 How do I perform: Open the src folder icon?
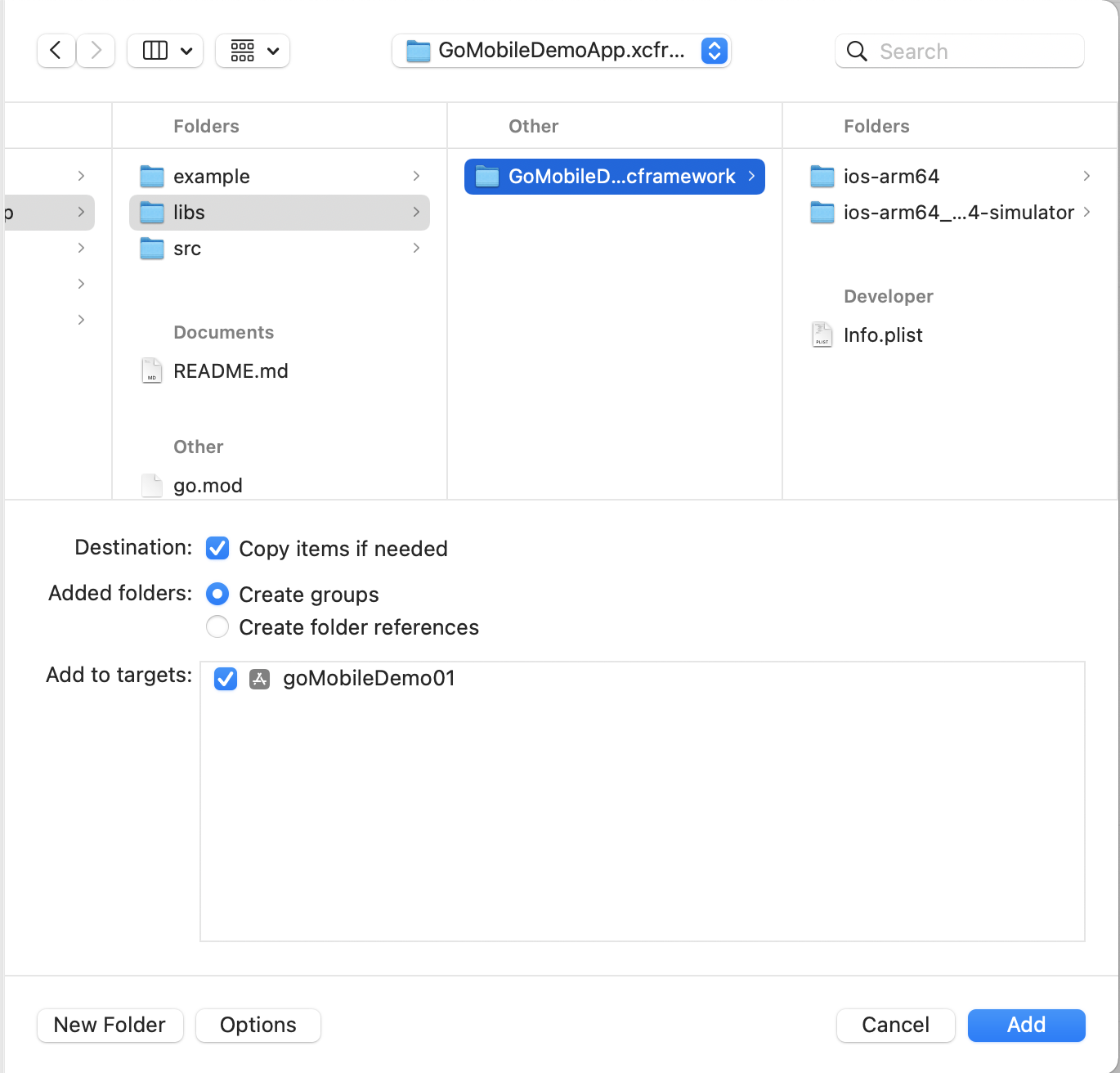152,249
